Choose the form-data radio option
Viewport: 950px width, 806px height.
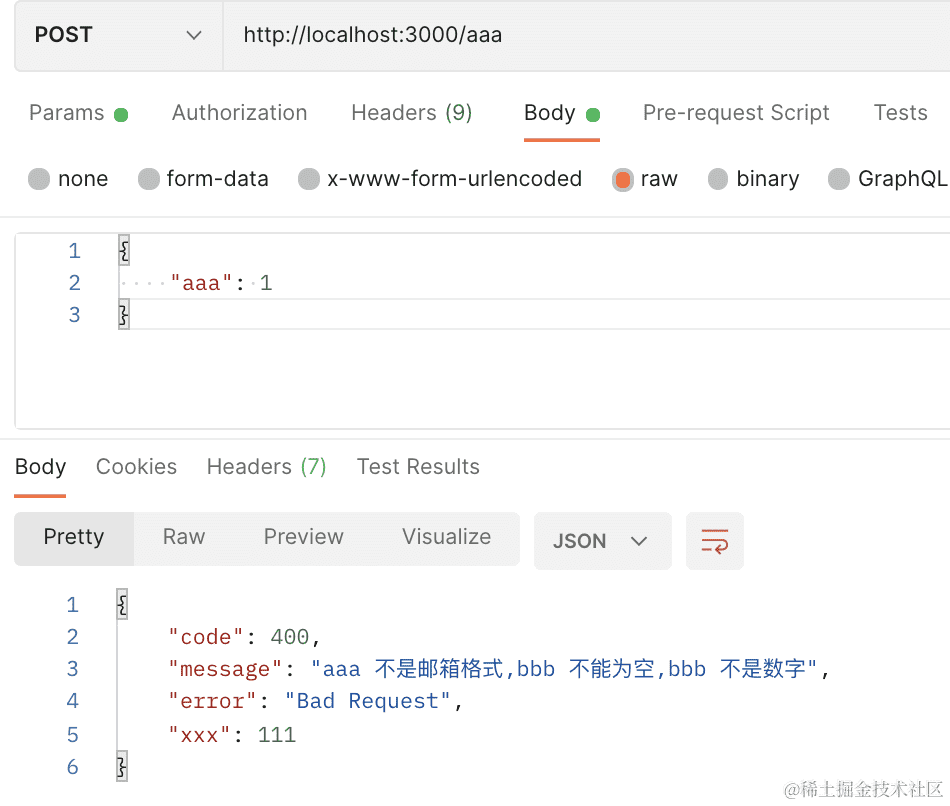pyautogui.click(x=149, y=180)
